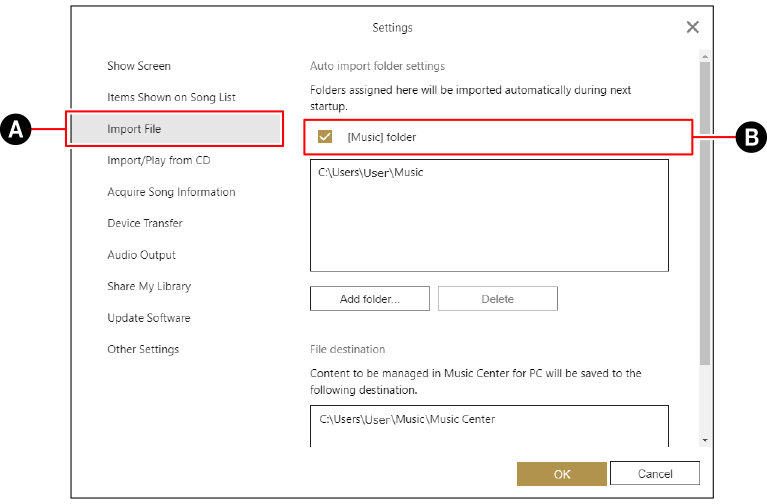Switch to Device Transfer settings

pyautogui.click(x=146, y=223)
